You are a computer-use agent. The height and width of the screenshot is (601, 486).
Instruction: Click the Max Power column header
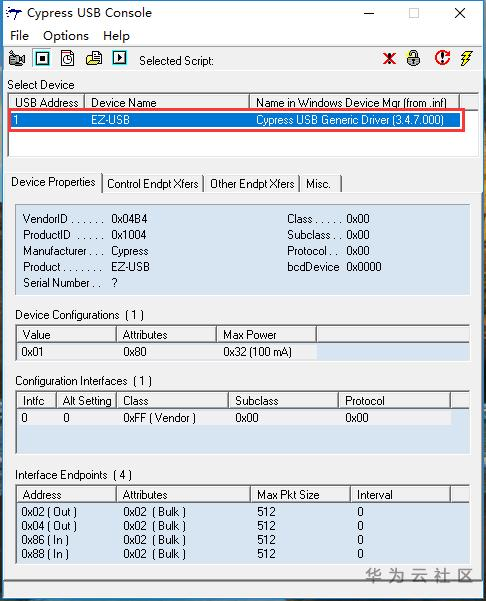coord(267,335)
